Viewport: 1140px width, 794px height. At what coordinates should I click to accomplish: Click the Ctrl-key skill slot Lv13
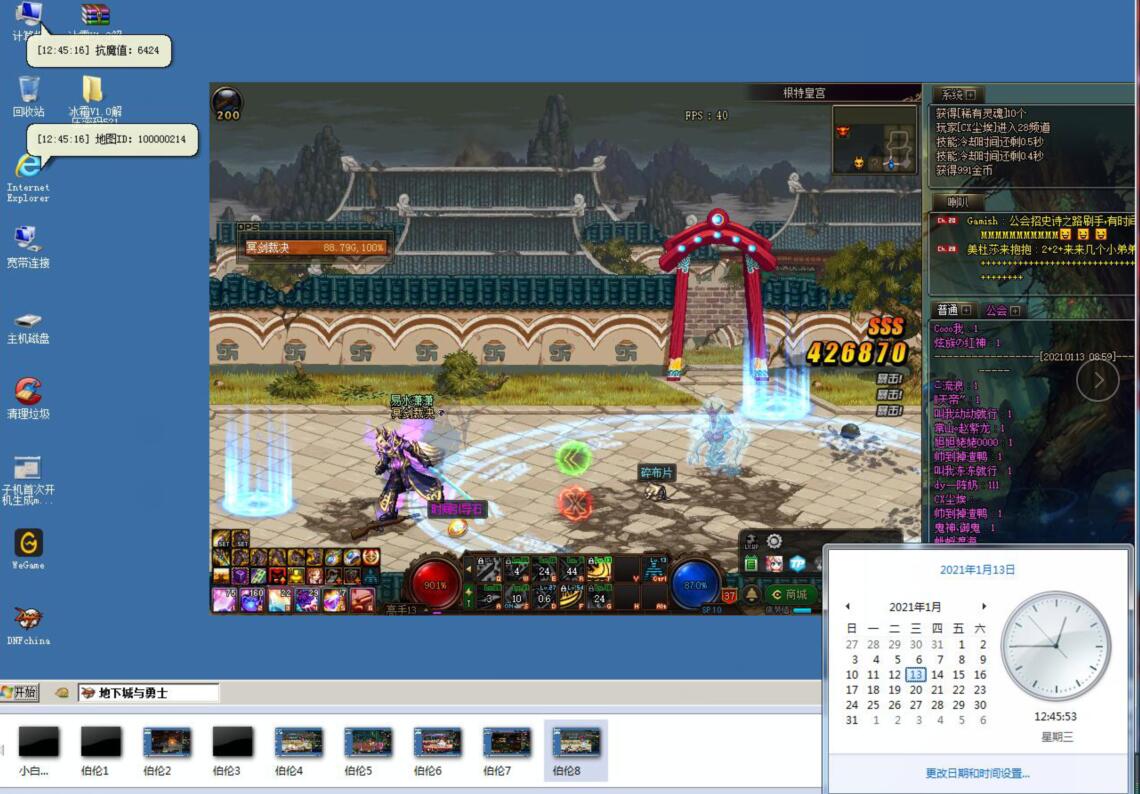(657, 569)
